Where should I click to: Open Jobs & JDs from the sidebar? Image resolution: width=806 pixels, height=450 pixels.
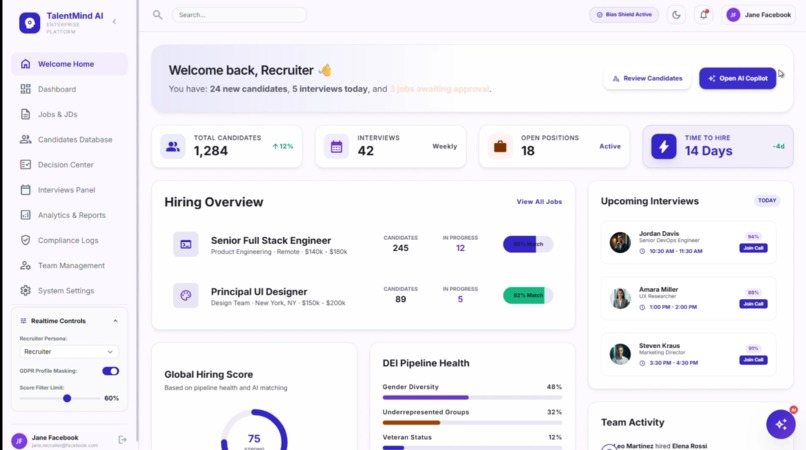point(69,115)
